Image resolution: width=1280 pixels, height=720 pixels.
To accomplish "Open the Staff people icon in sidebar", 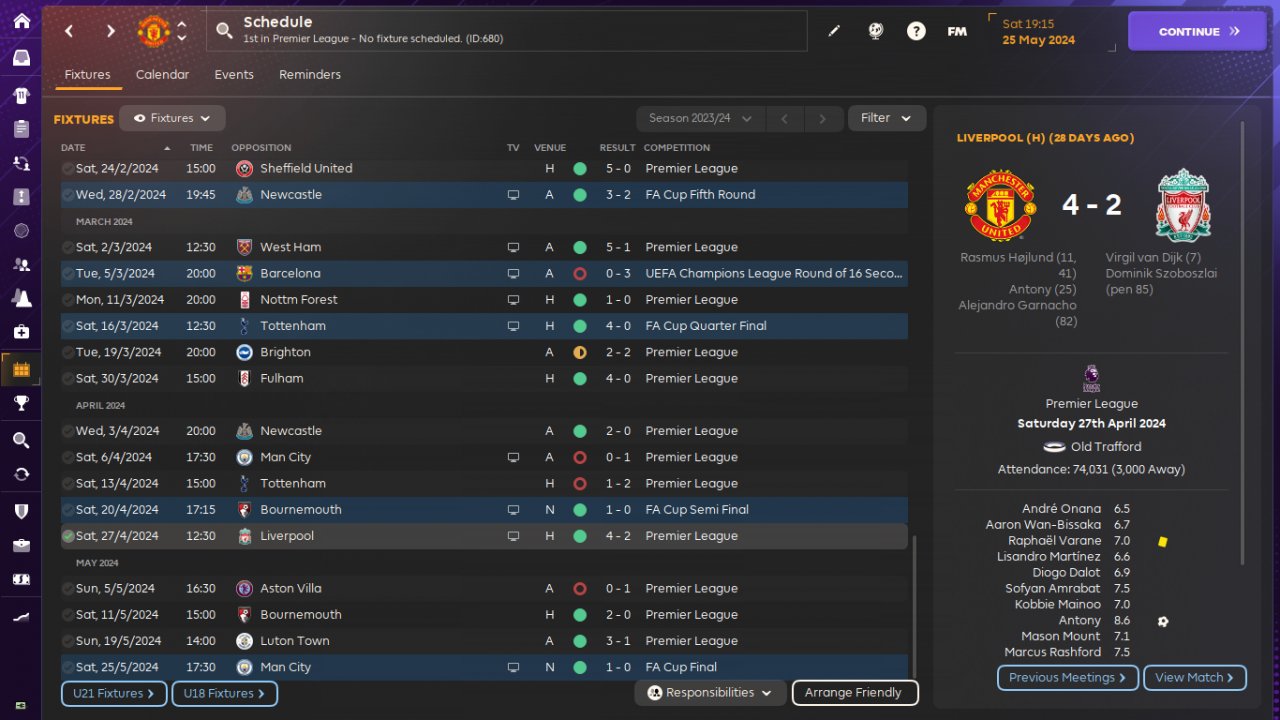I will click(21, 264).
